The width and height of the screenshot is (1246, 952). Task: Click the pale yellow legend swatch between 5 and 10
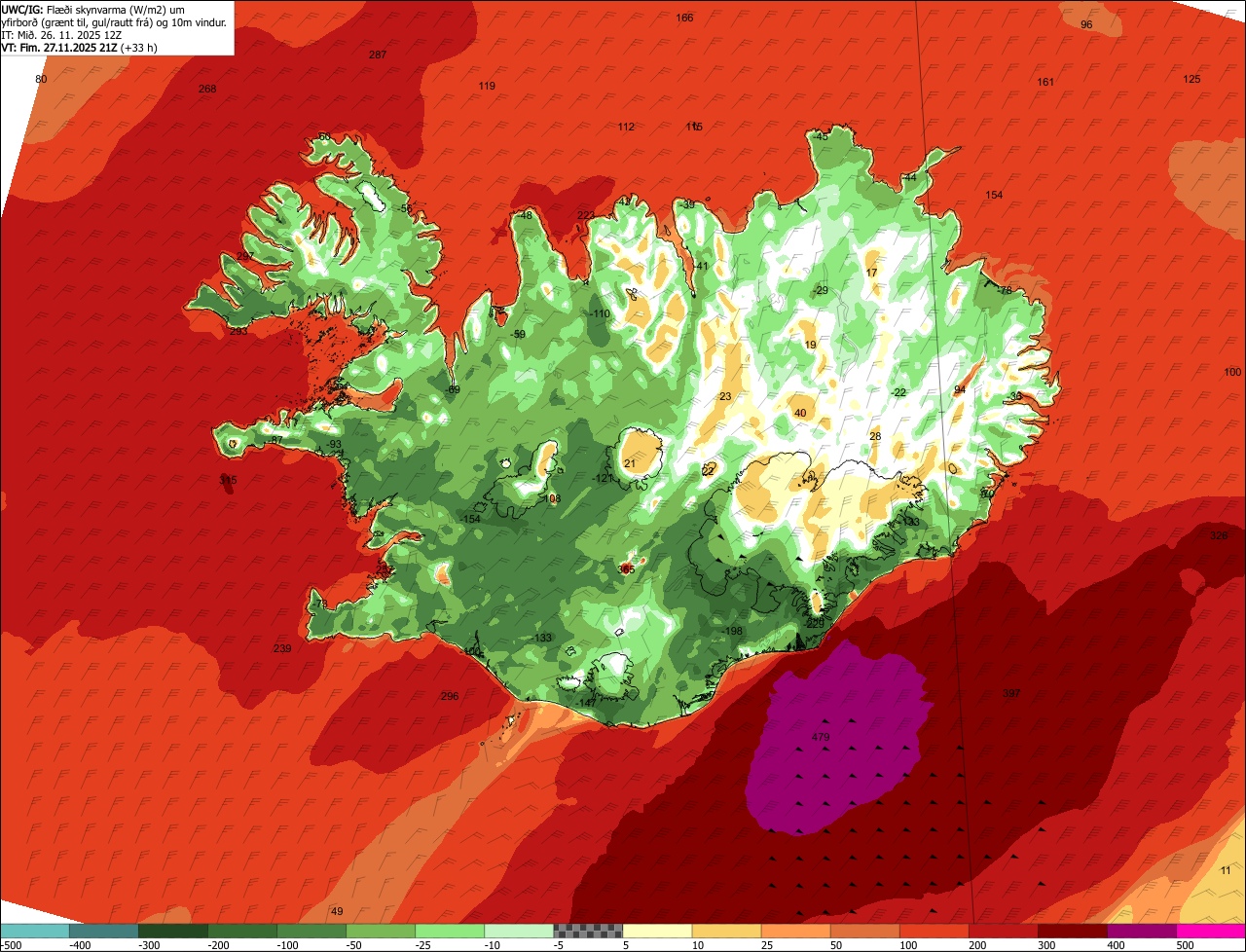pyautogui.click(x=657, y=931)
